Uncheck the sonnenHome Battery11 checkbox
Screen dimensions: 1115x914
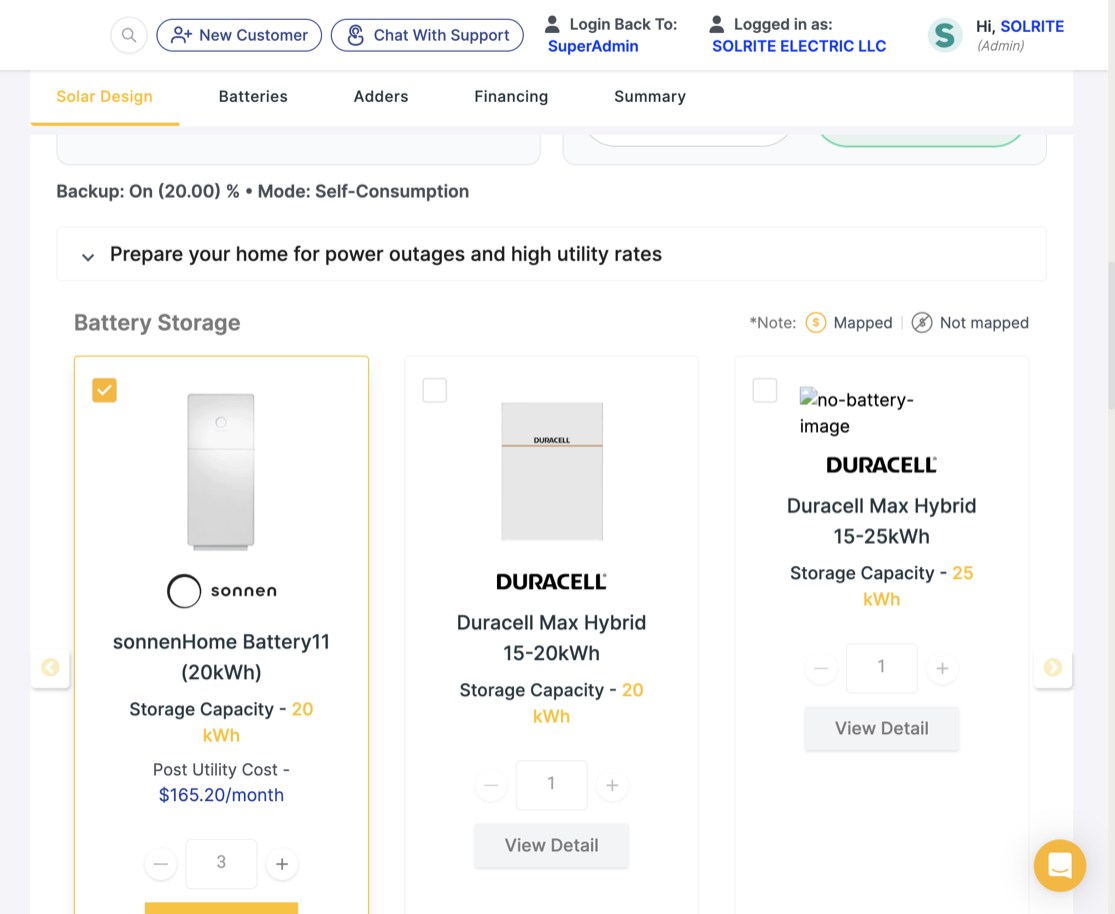105,390
